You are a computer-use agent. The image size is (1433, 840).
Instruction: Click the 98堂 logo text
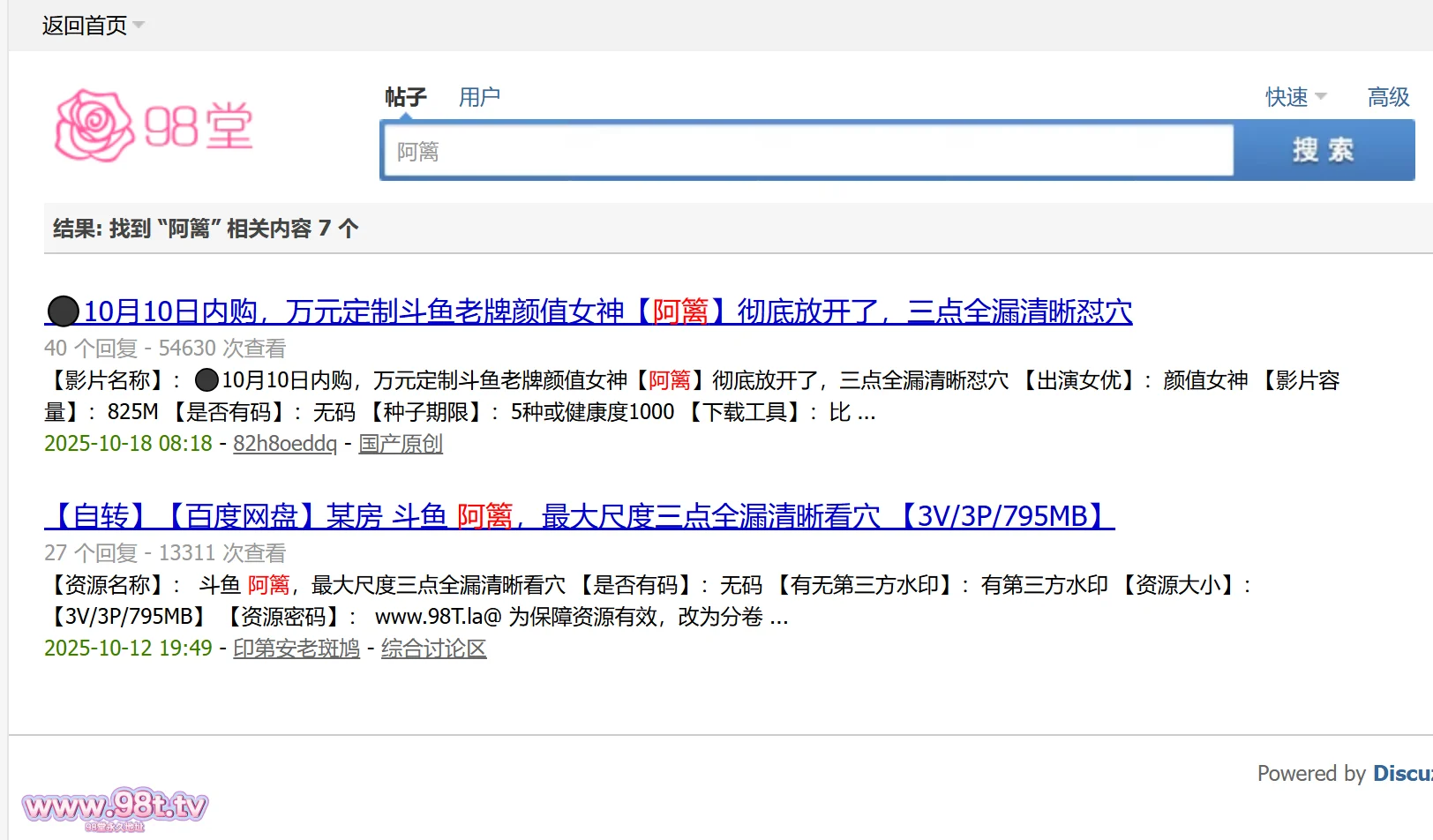coord(199,127)
